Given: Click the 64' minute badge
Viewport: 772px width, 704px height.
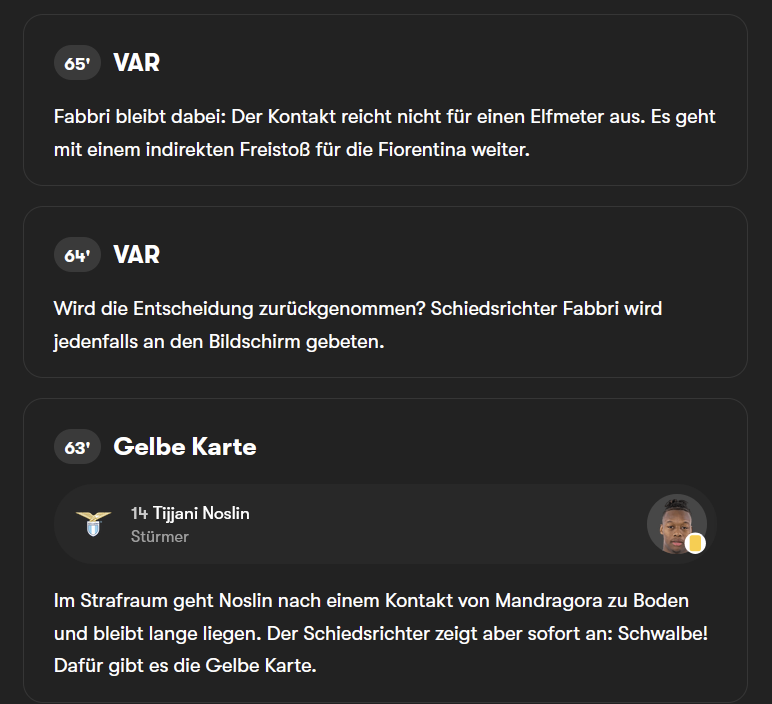Looking at the screenshot, I should [77, 255].
